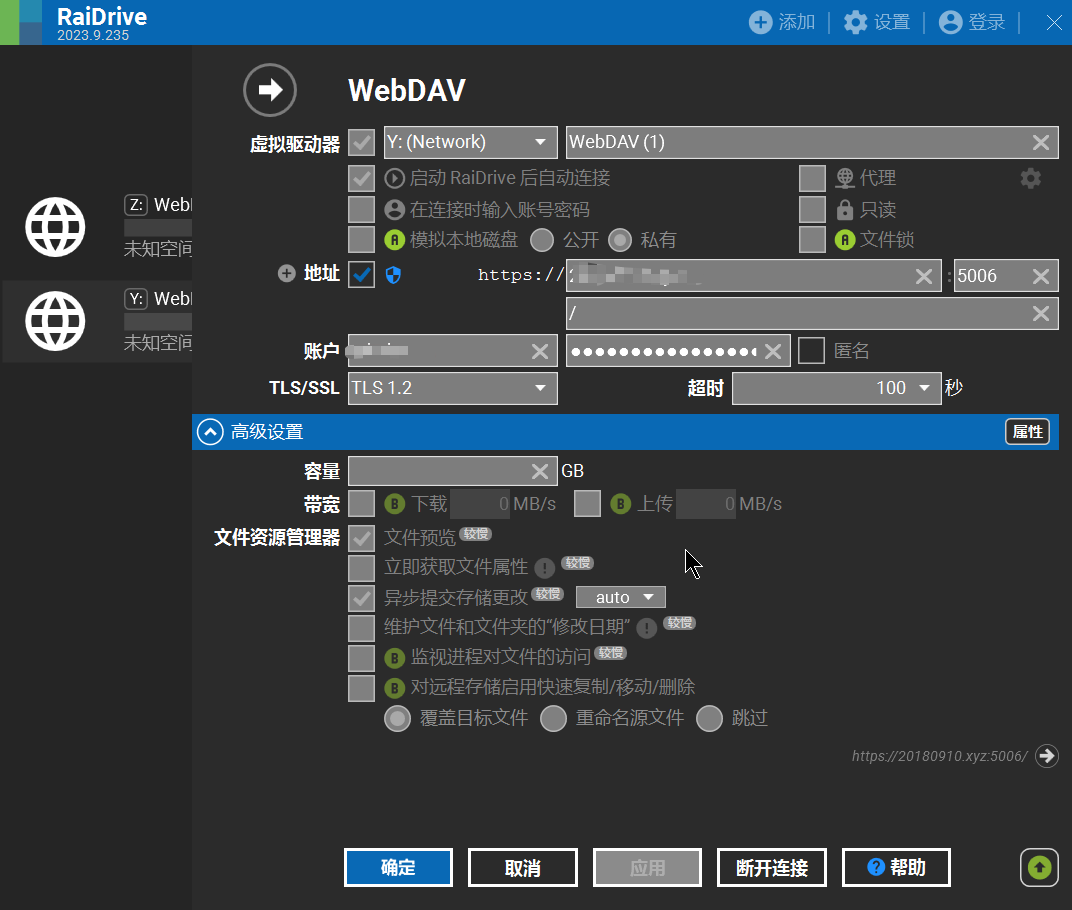This screenshot has width=1072, height=910.
Task: Select overwrite target file (覆盖目标文件) radio
Action: pyautogui.click(x=397, y=719)
